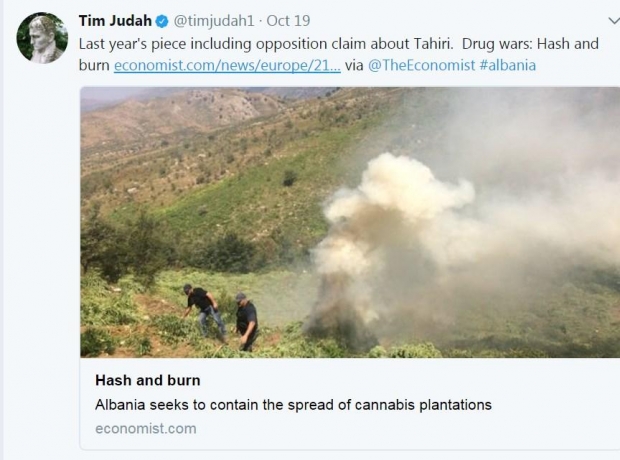Expand the tweet options chevron

pyautogui.click(x=614, y=20)
